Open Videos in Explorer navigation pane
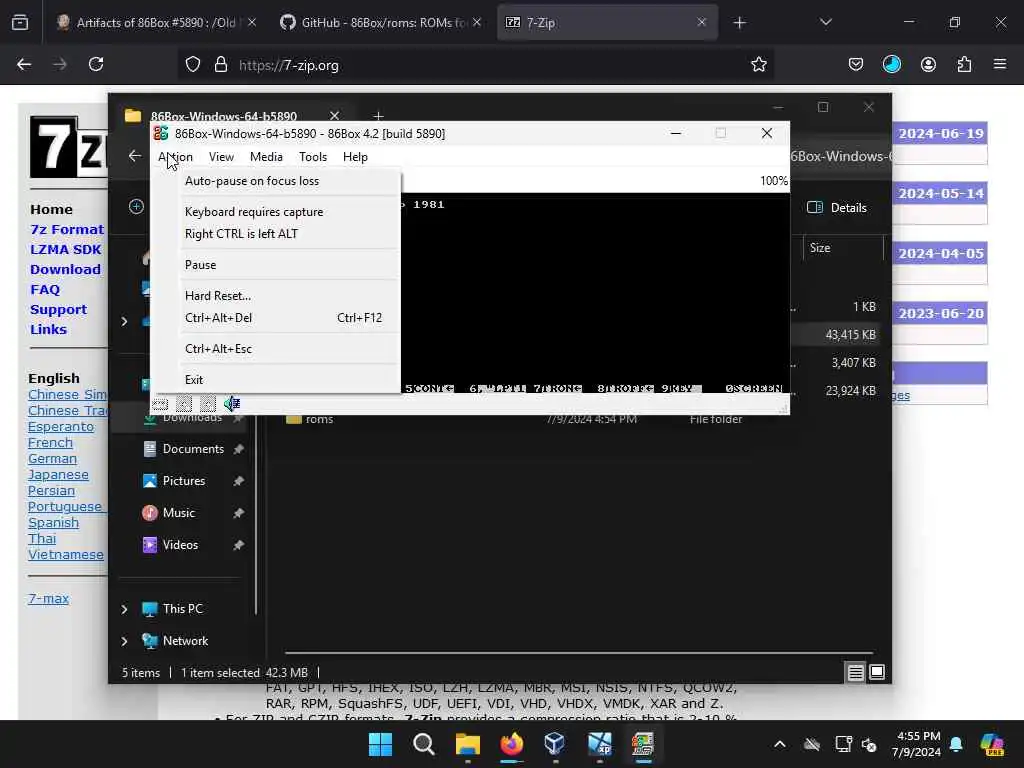Screen dimensions: 1024x768 (180, 545)
